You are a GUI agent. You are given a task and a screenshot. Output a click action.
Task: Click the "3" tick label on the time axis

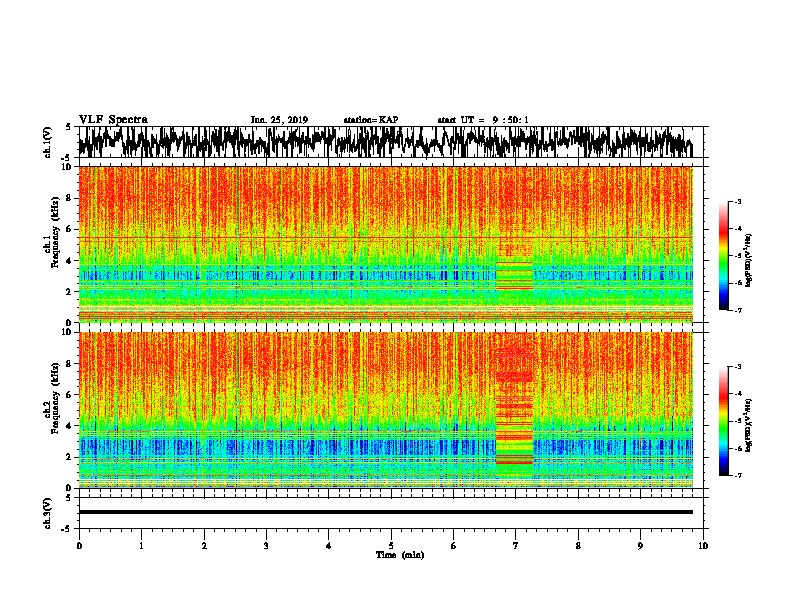tap(266, 546)
